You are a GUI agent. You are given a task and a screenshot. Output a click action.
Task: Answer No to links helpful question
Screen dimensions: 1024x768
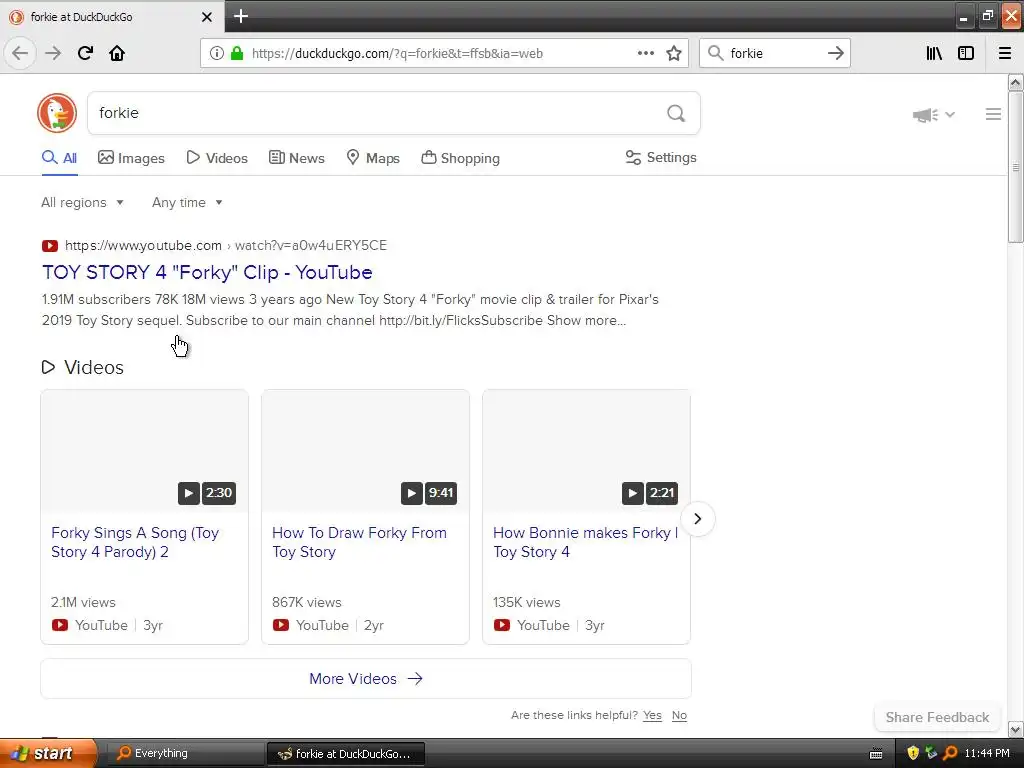[x=679, y=715]
